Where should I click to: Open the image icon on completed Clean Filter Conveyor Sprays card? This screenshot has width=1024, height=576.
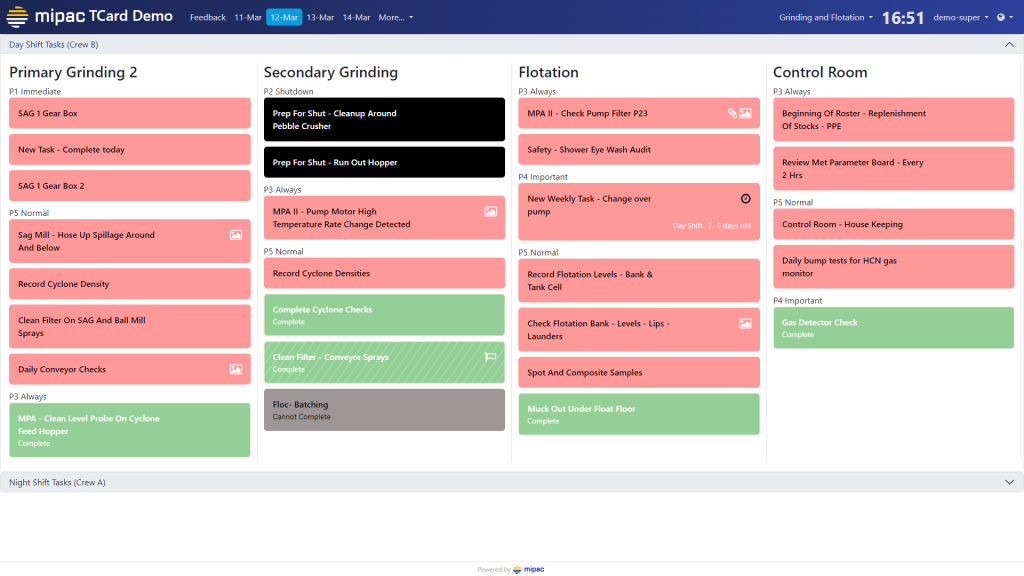click(x=489, y=356)
